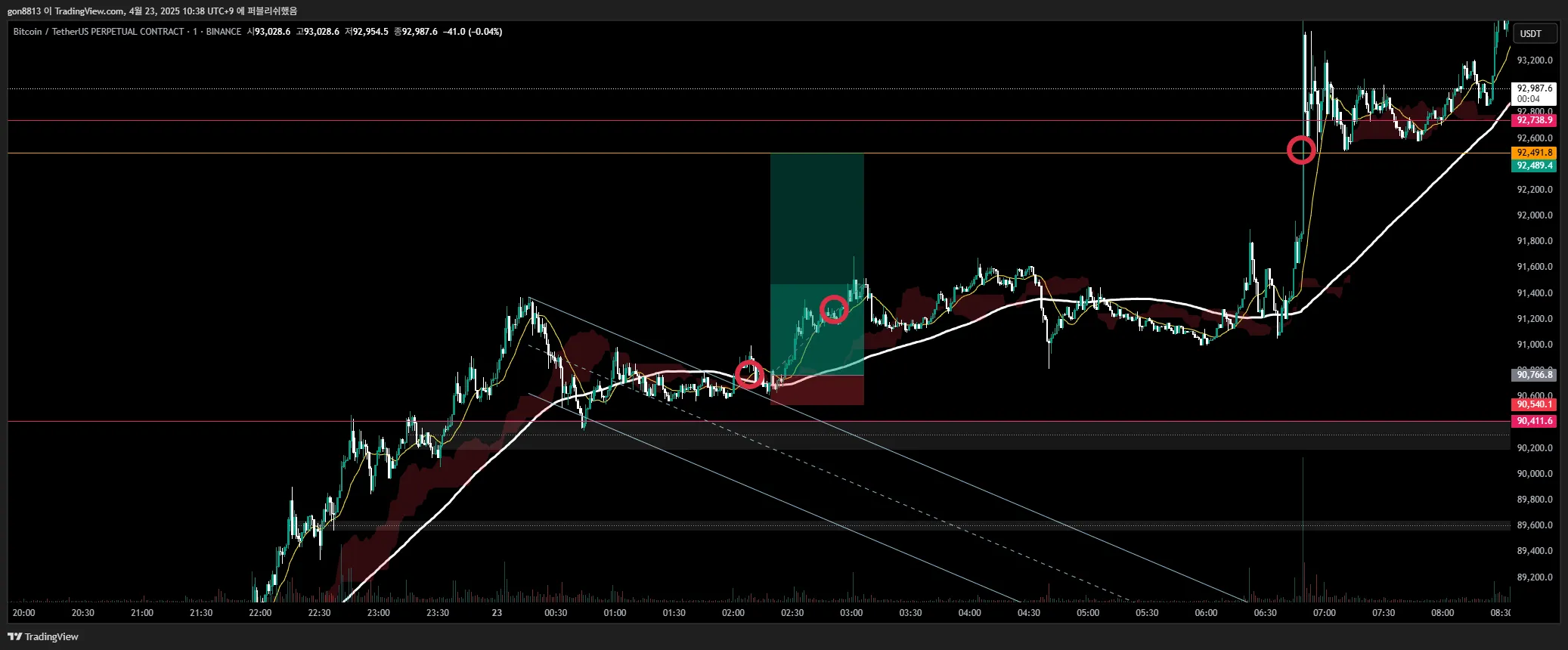The image size is (1568, 650).
Task: Click the 23:30 label on the time axis
Action: tap(438, 613)
